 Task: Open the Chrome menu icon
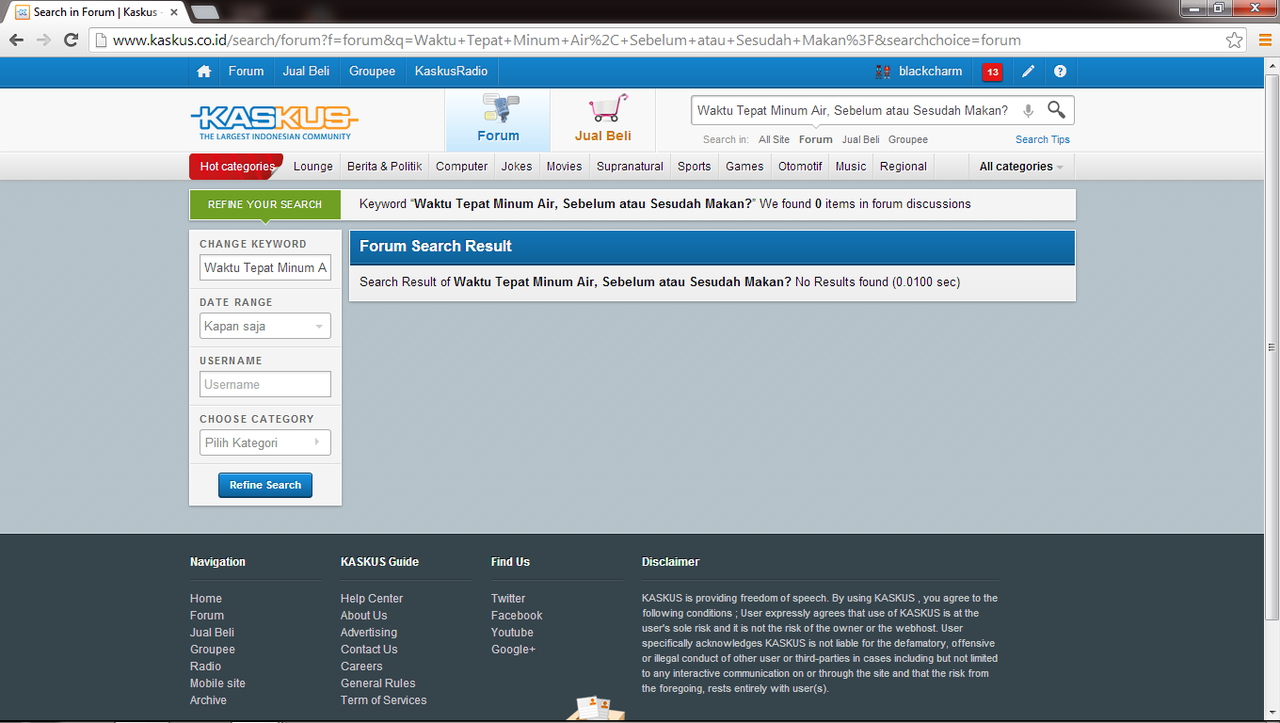click(1264, 41)
